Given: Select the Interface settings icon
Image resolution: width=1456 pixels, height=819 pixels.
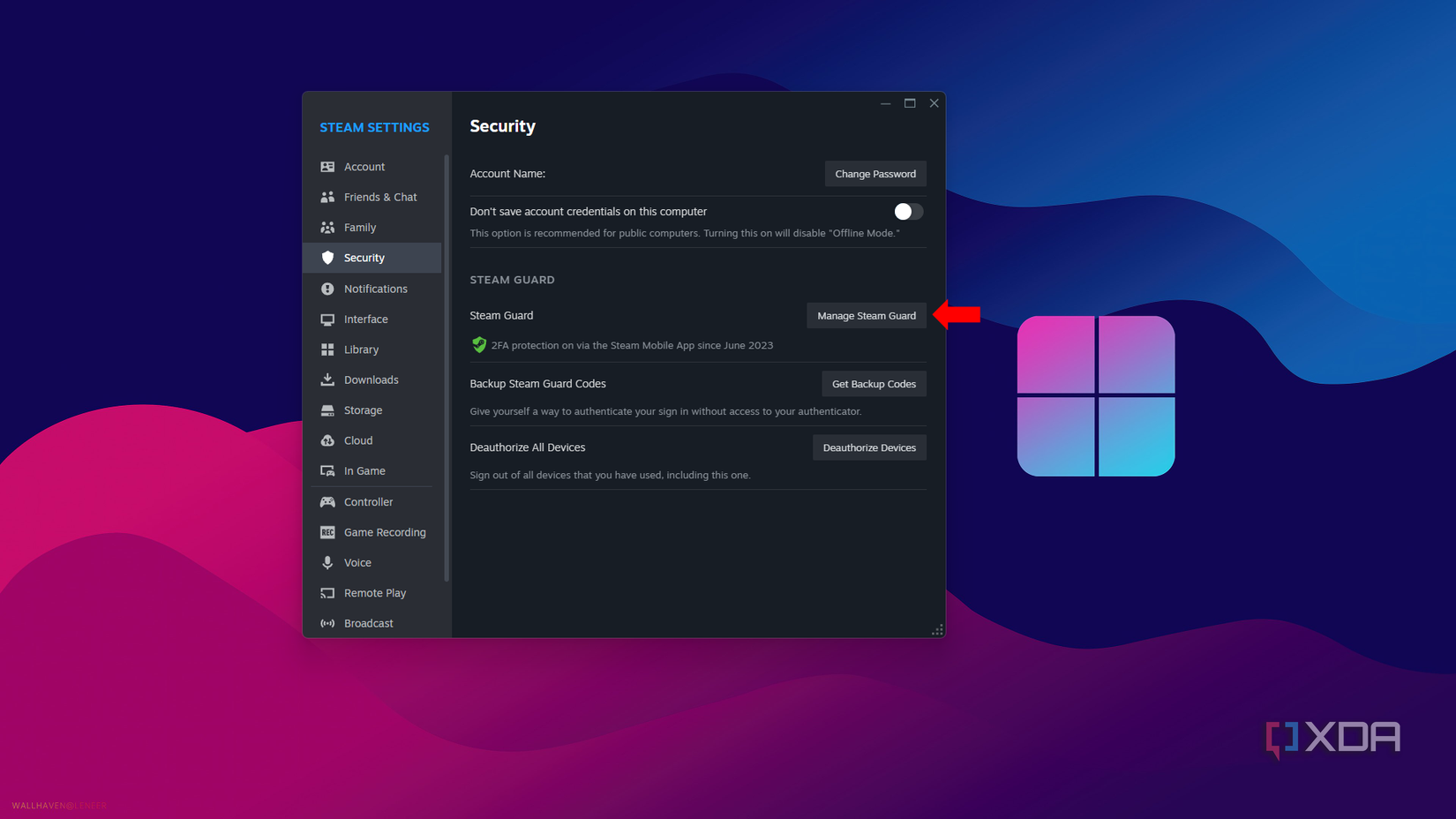Looking at the screenshot, I should (x=327, y=319).
